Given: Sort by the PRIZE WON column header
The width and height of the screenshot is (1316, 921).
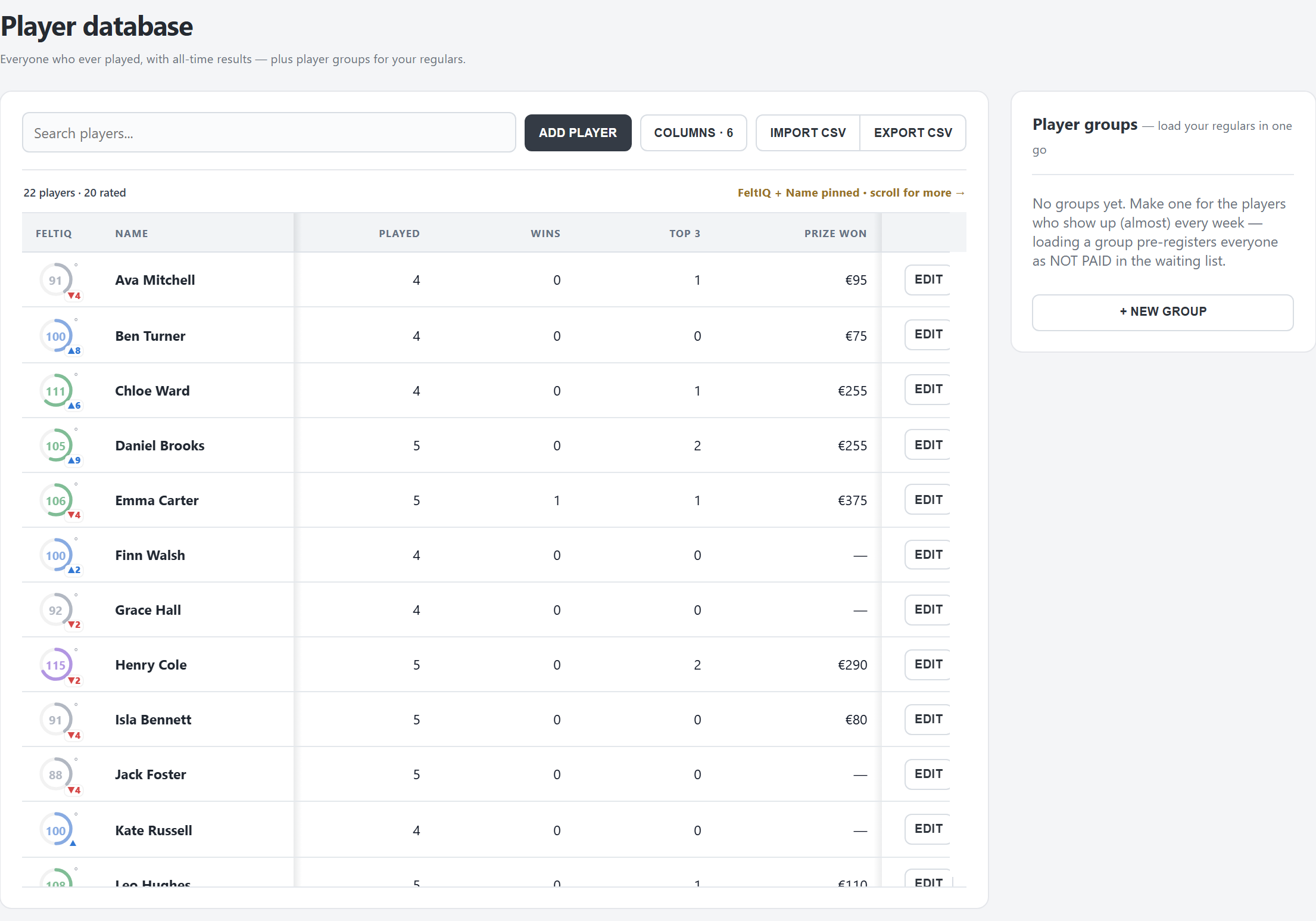Looking at the screenshot, I should (x=835, y=234).
